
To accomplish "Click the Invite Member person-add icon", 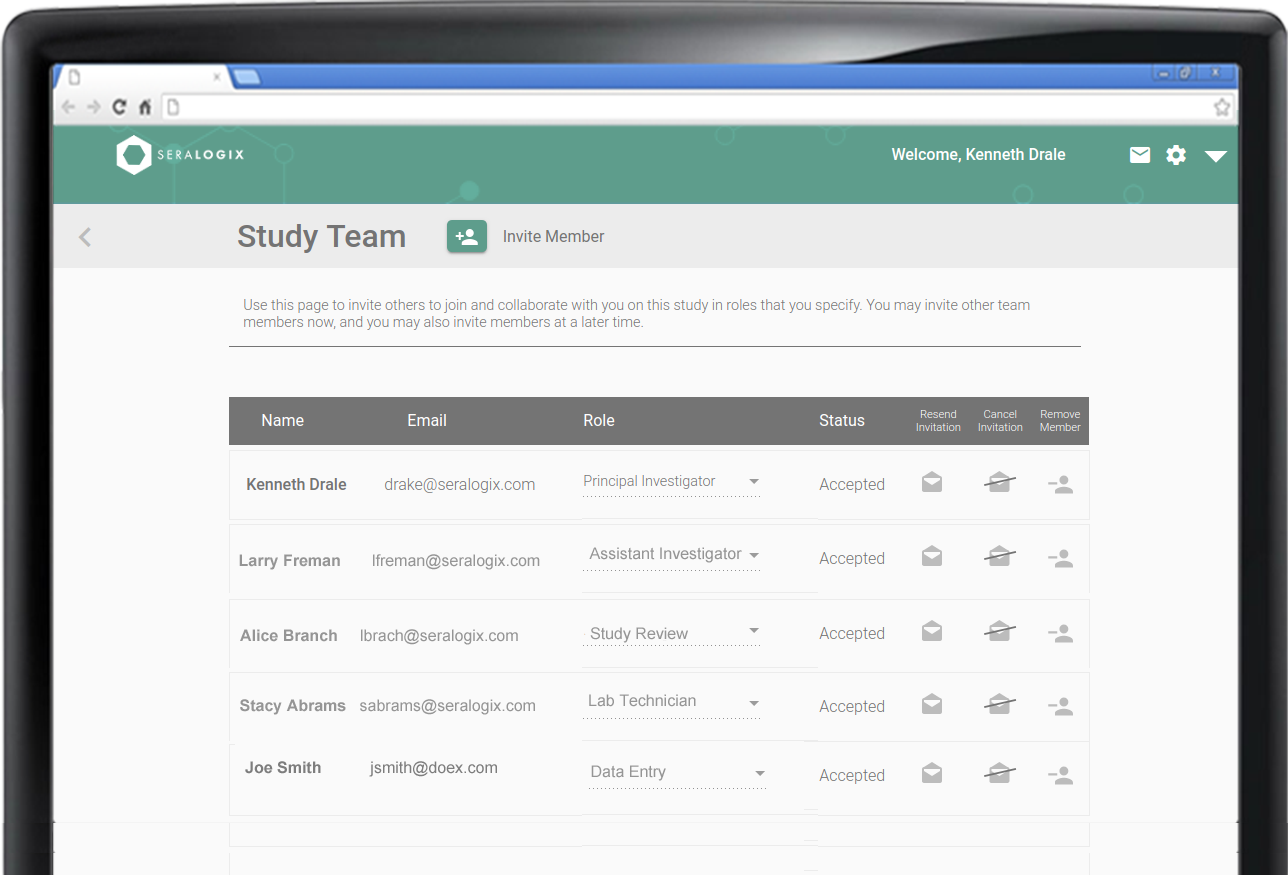I will coord(466,236).
